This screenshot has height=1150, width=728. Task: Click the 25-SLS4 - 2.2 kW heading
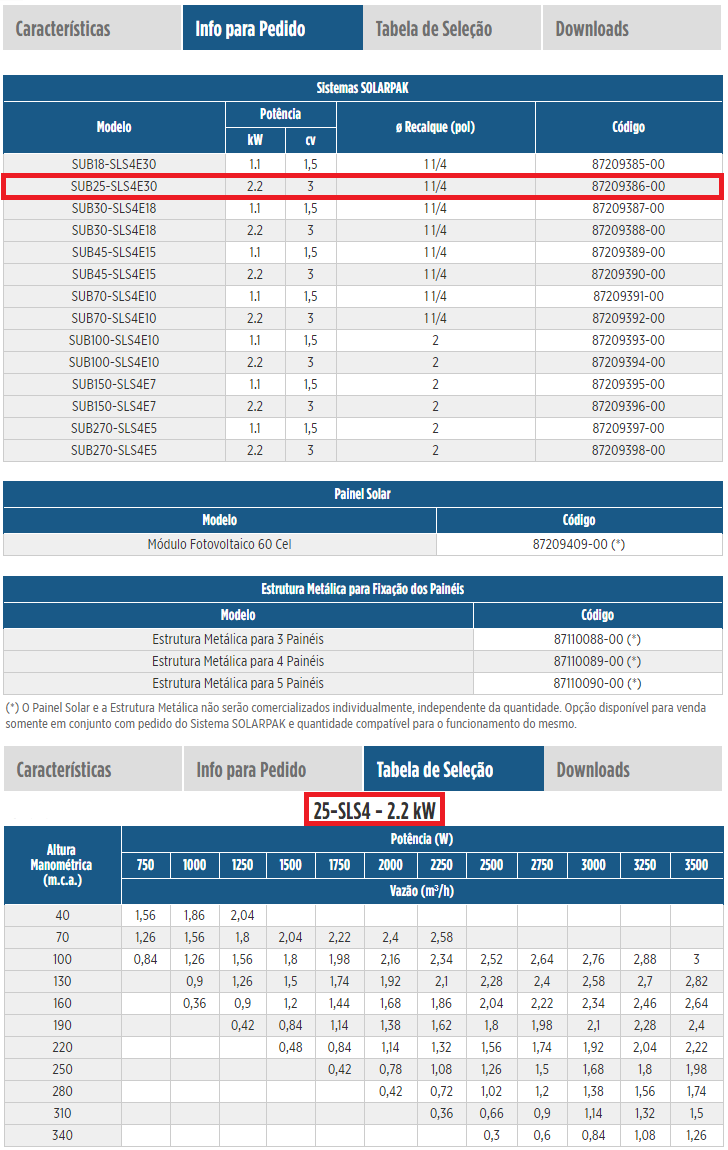point(374,810)
